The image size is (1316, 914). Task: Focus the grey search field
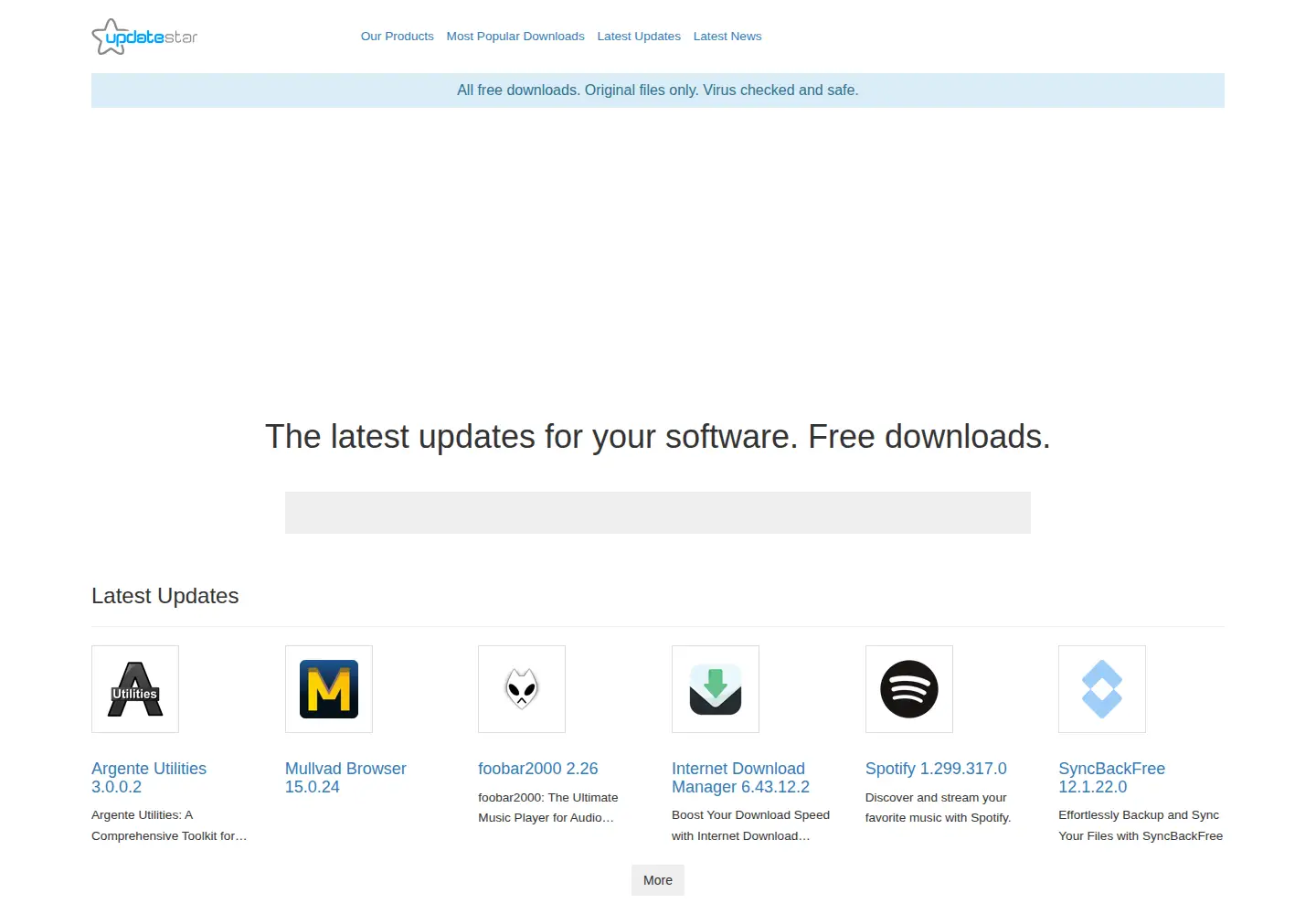click(658, 513)
